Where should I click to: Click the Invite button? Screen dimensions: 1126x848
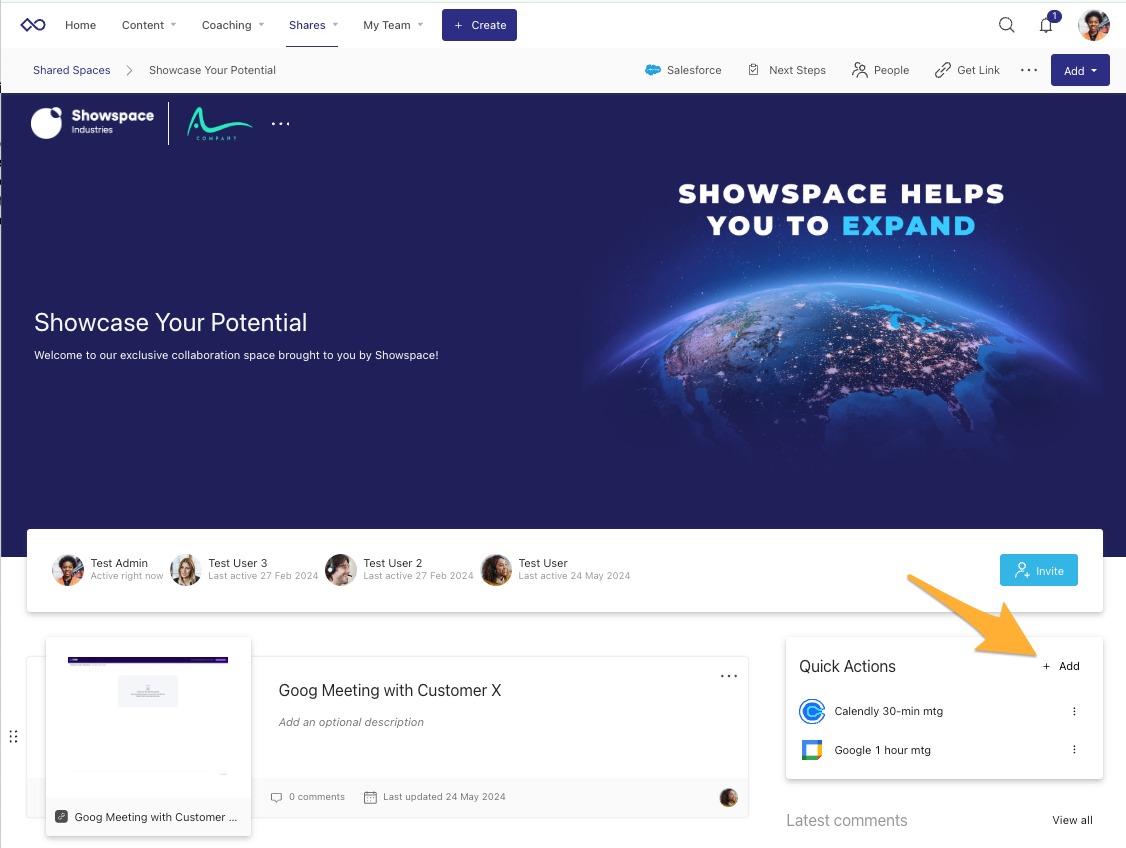1038,570
